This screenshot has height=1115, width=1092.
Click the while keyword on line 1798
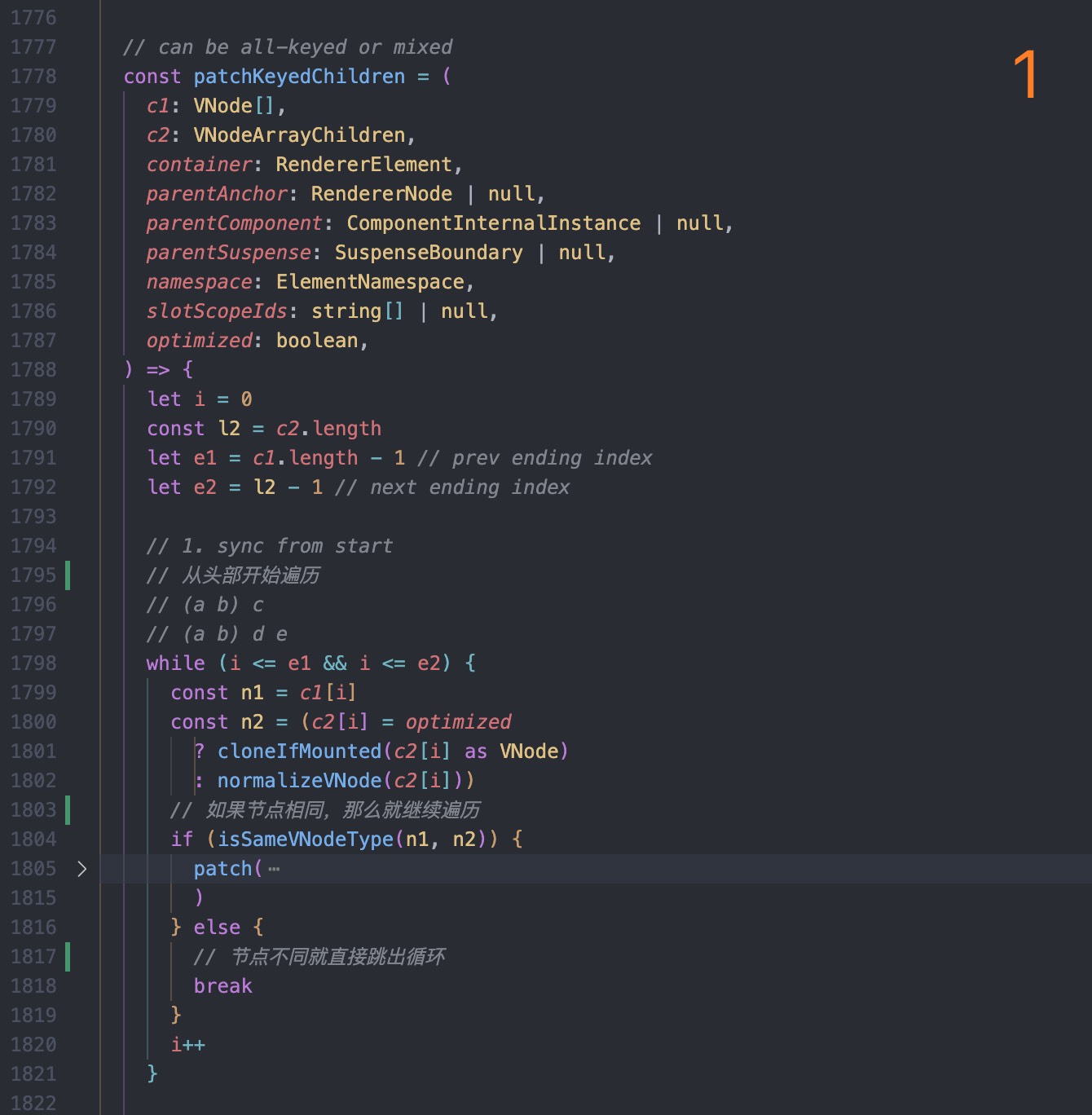175,663
